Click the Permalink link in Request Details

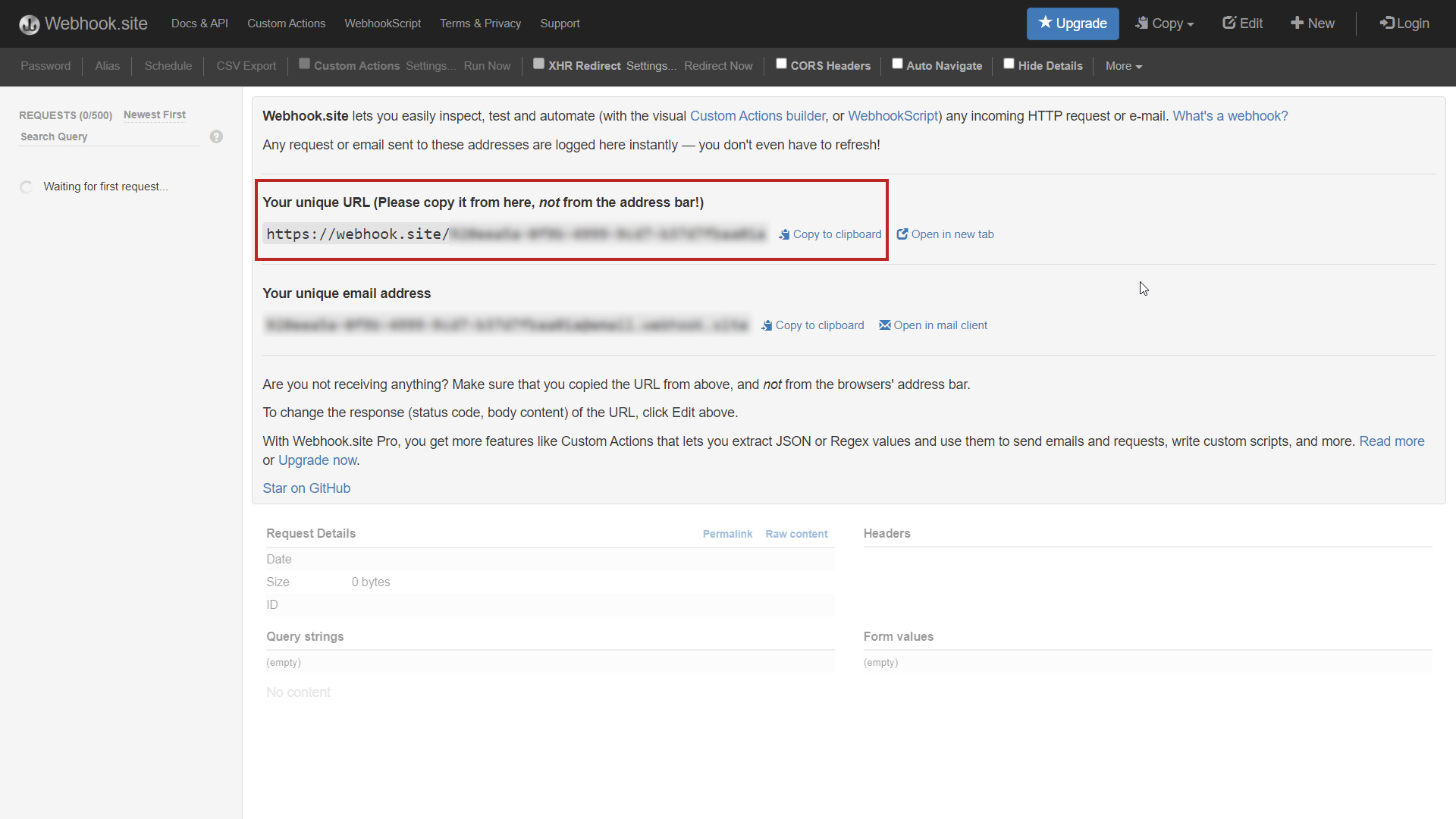[x=727, y=534]
